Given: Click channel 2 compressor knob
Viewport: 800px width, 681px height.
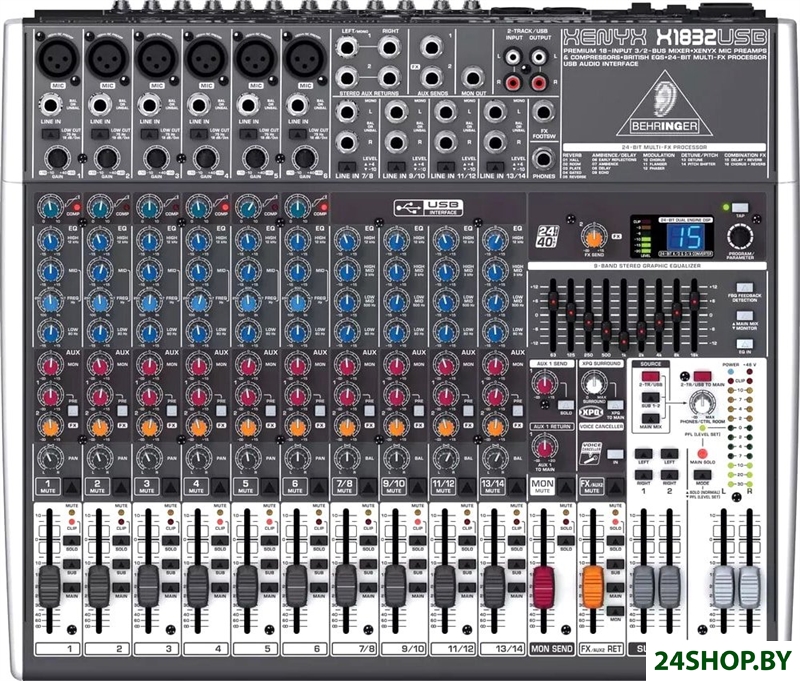Looking at the screenshot, I should point(100,207).
